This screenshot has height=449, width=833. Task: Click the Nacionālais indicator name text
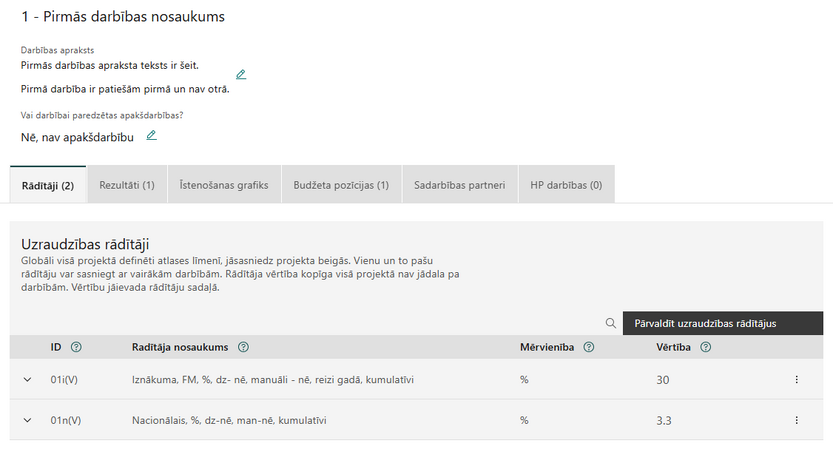pos(229,420)
